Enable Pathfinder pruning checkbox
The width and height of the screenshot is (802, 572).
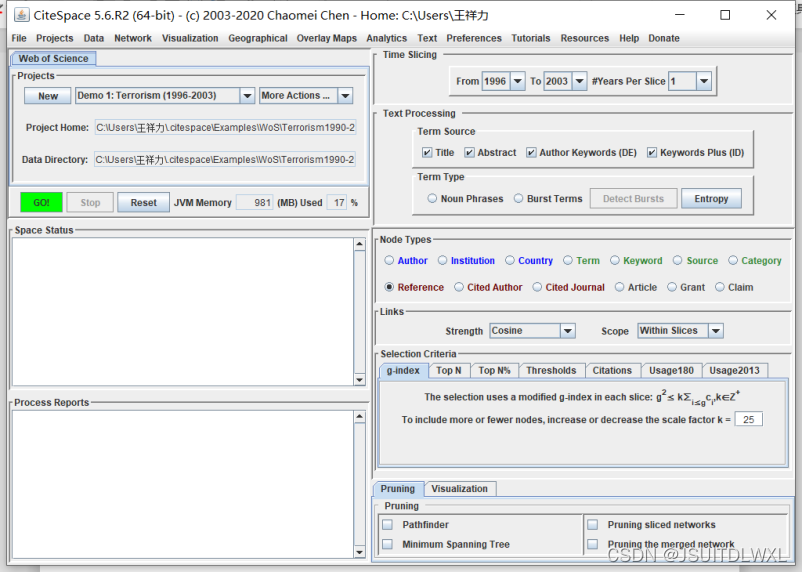[x=388, y=524]
